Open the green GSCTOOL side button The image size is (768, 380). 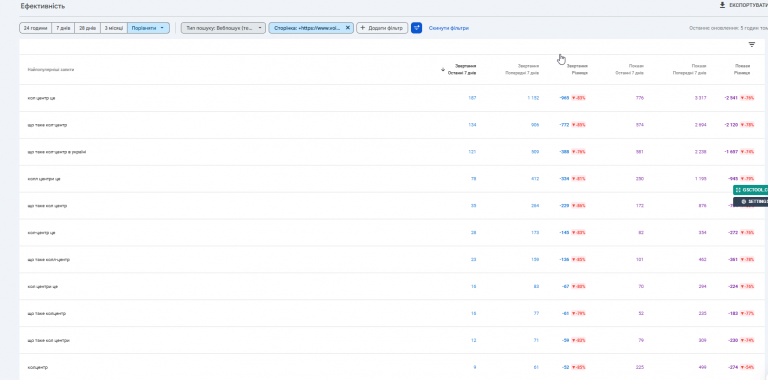coord(750,190)
